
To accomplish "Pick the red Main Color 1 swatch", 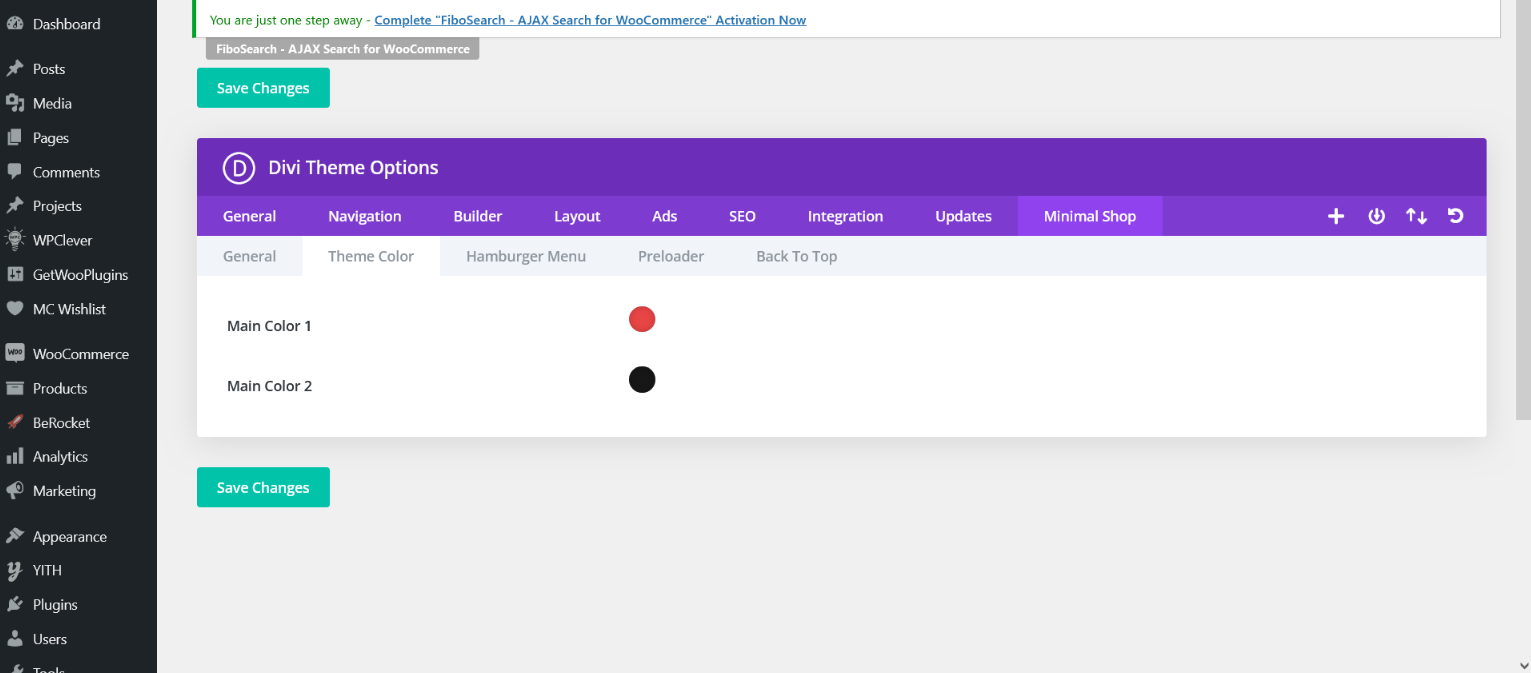I will [642, 319].
